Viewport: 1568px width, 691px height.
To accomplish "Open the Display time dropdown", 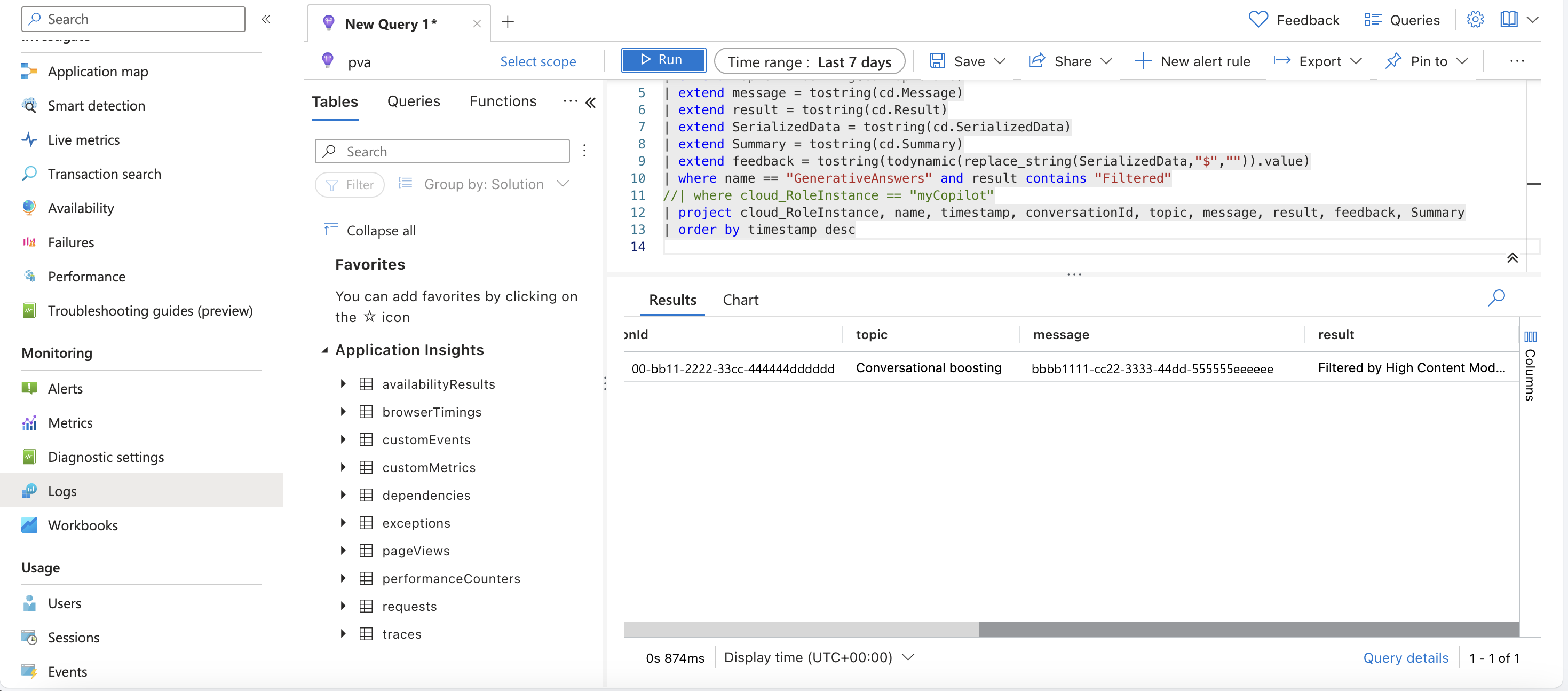I will click(819, 657).
